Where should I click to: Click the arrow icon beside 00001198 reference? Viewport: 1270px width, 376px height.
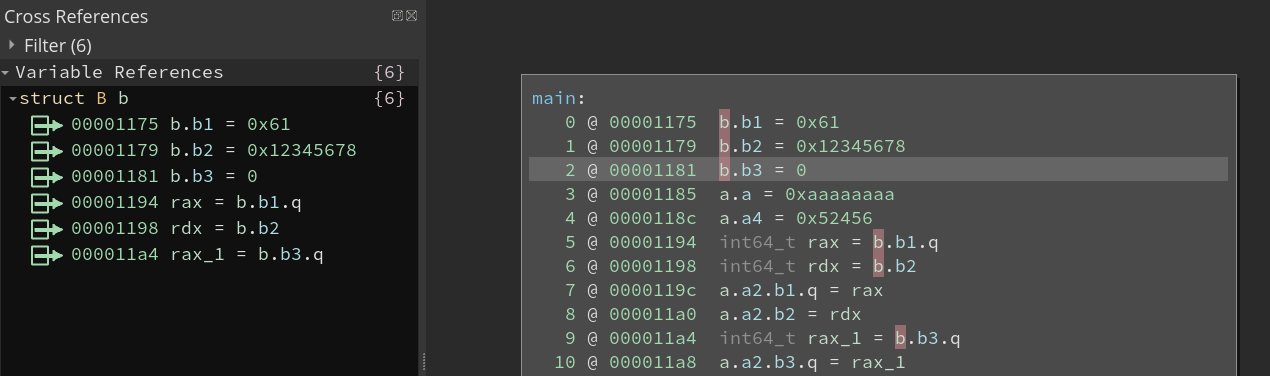47,229
